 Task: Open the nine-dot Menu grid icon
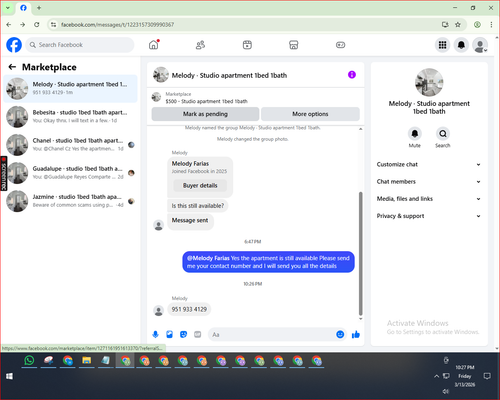pyautogui.click(x=442, y=45)
